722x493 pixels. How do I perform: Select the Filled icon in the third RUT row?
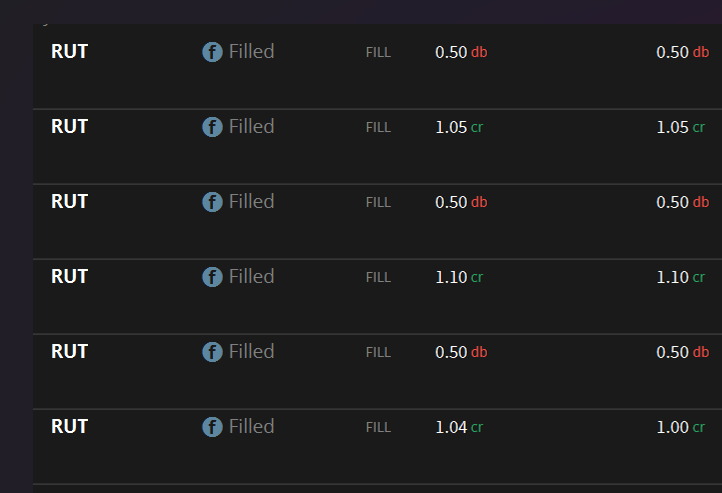pyautogui.click(x=212, y=202)
